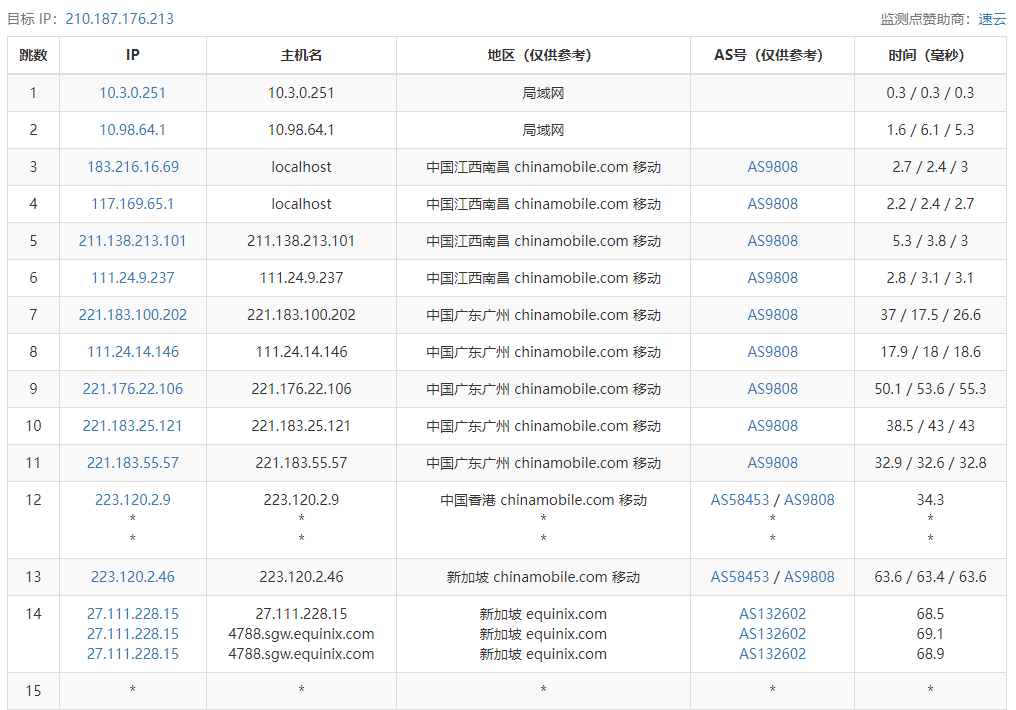This screenshot has width=1016, height=710.
Task: Click IP link 221.183.55.57
Action: pos(133,462)
